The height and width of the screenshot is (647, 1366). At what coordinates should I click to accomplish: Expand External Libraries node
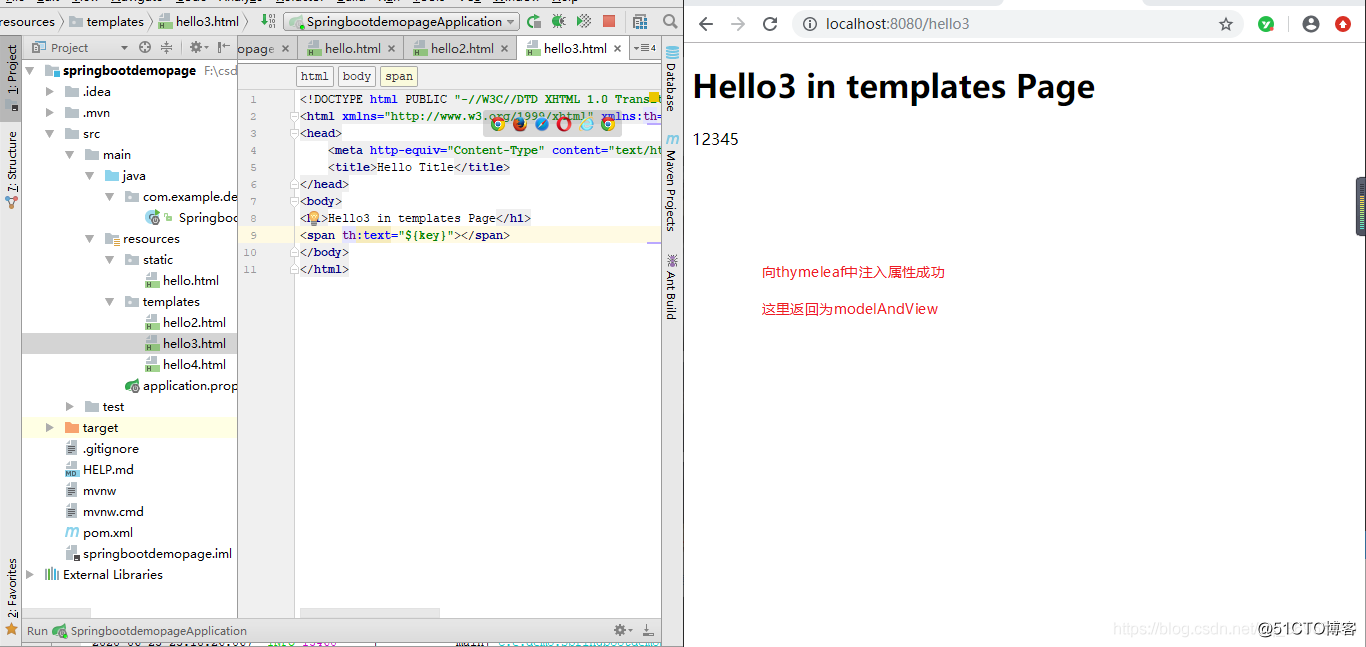click(30, 575)
